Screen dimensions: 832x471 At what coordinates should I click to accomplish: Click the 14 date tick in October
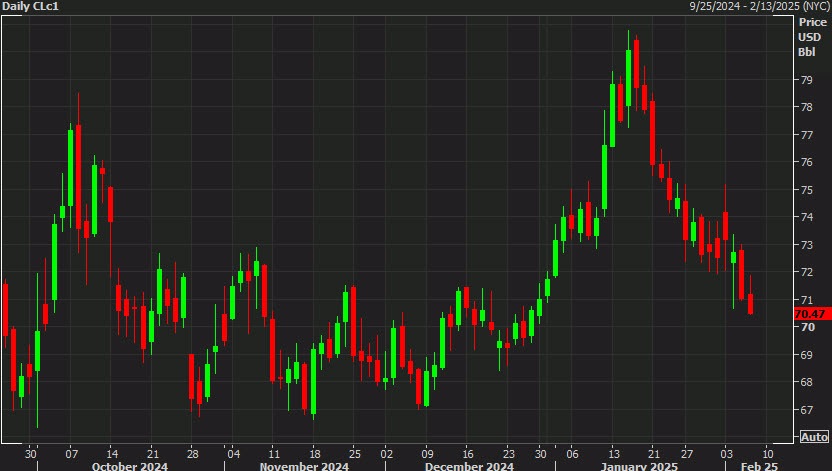112,454
